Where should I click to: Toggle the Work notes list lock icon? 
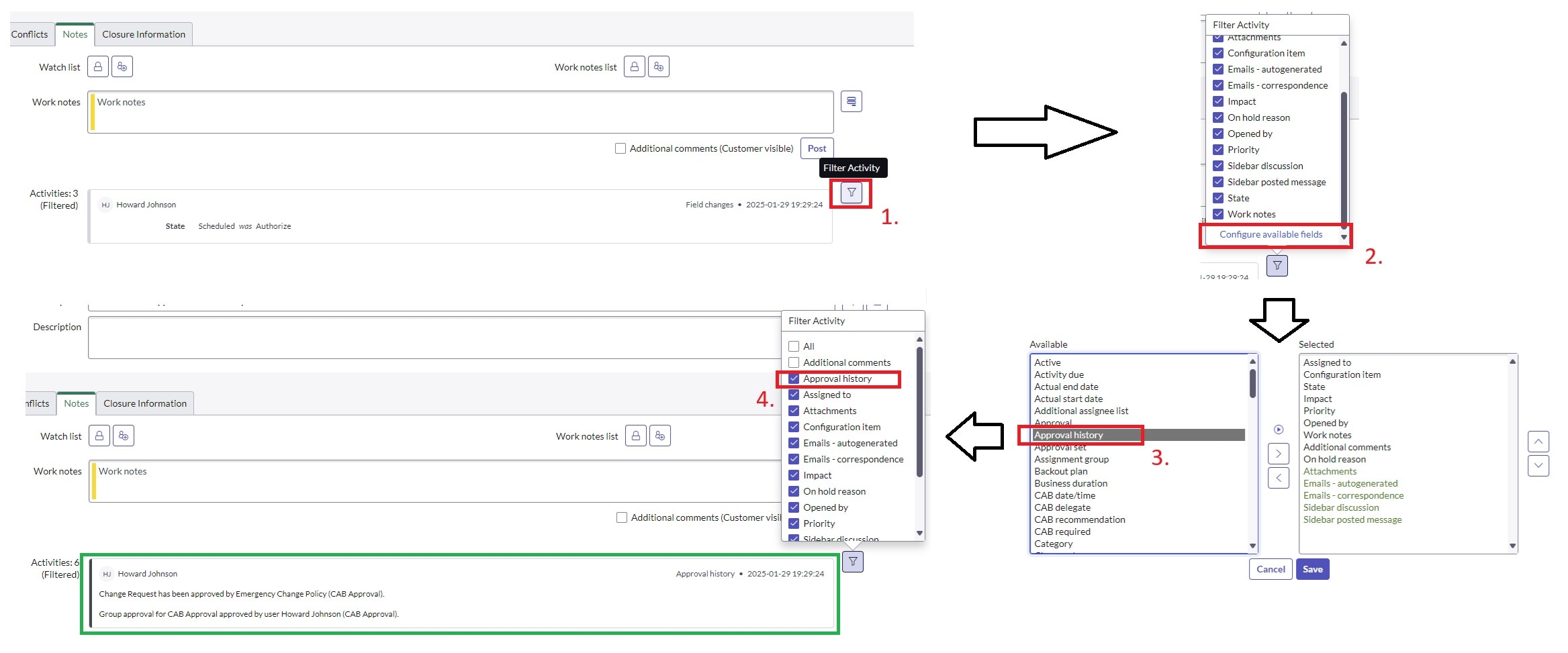tap(634, 66)
